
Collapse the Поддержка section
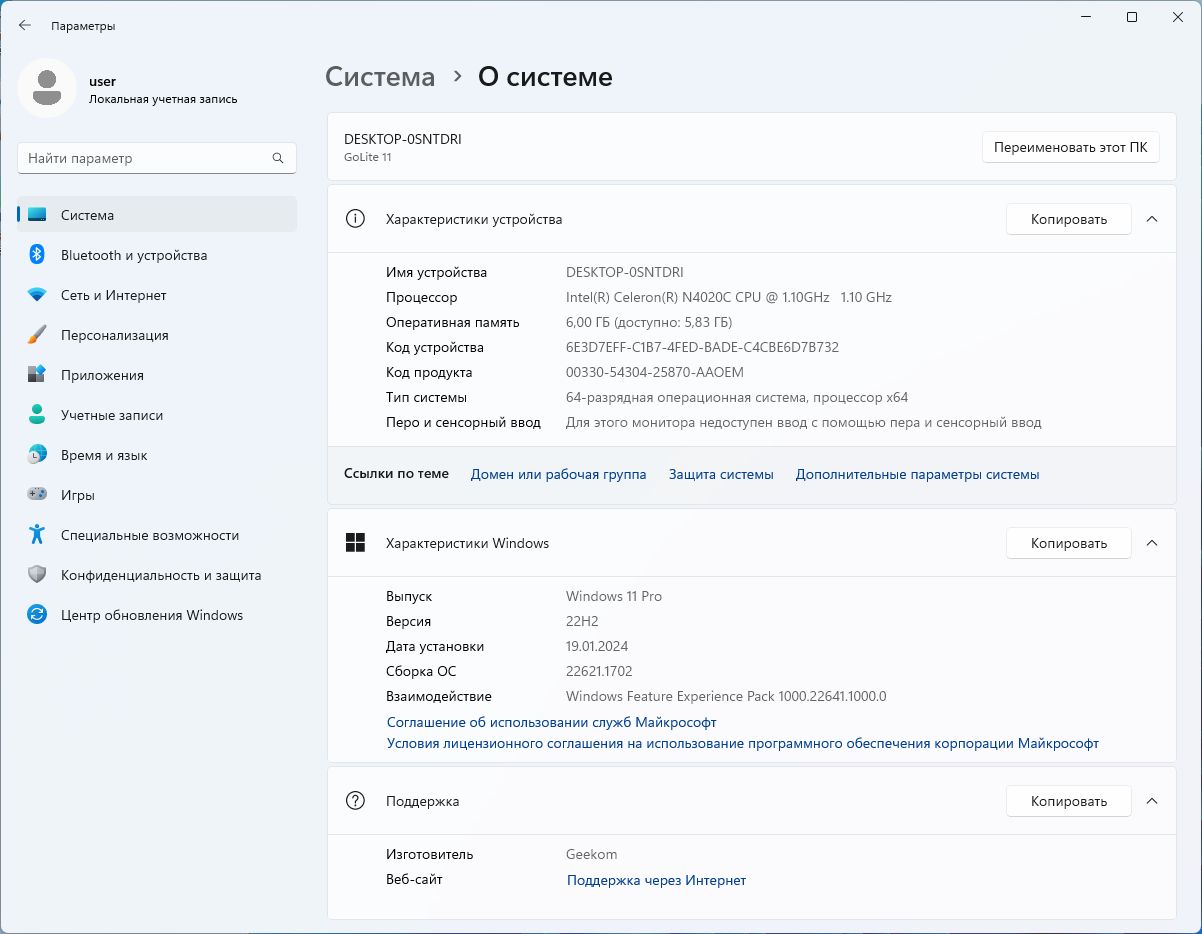[x=1152, y=801]
